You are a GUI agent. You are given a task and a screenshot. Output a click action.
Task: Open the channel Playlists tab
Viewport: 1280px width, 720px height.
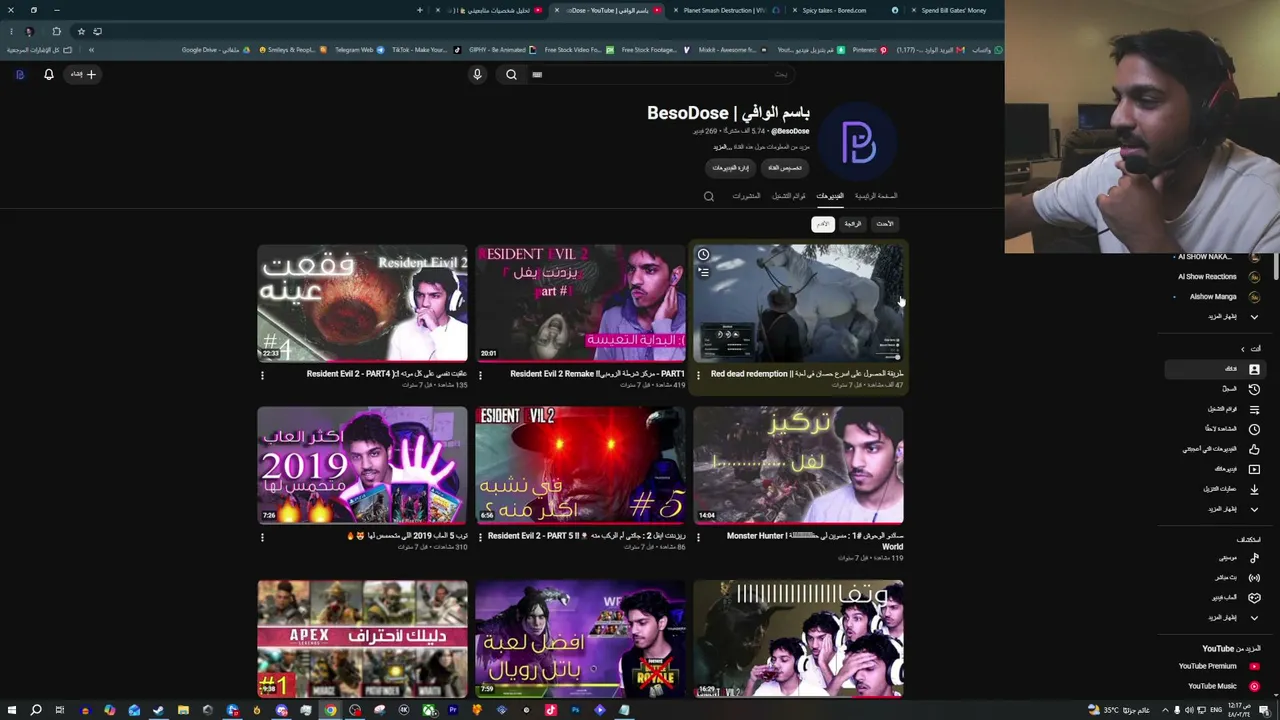click(789, 196)
